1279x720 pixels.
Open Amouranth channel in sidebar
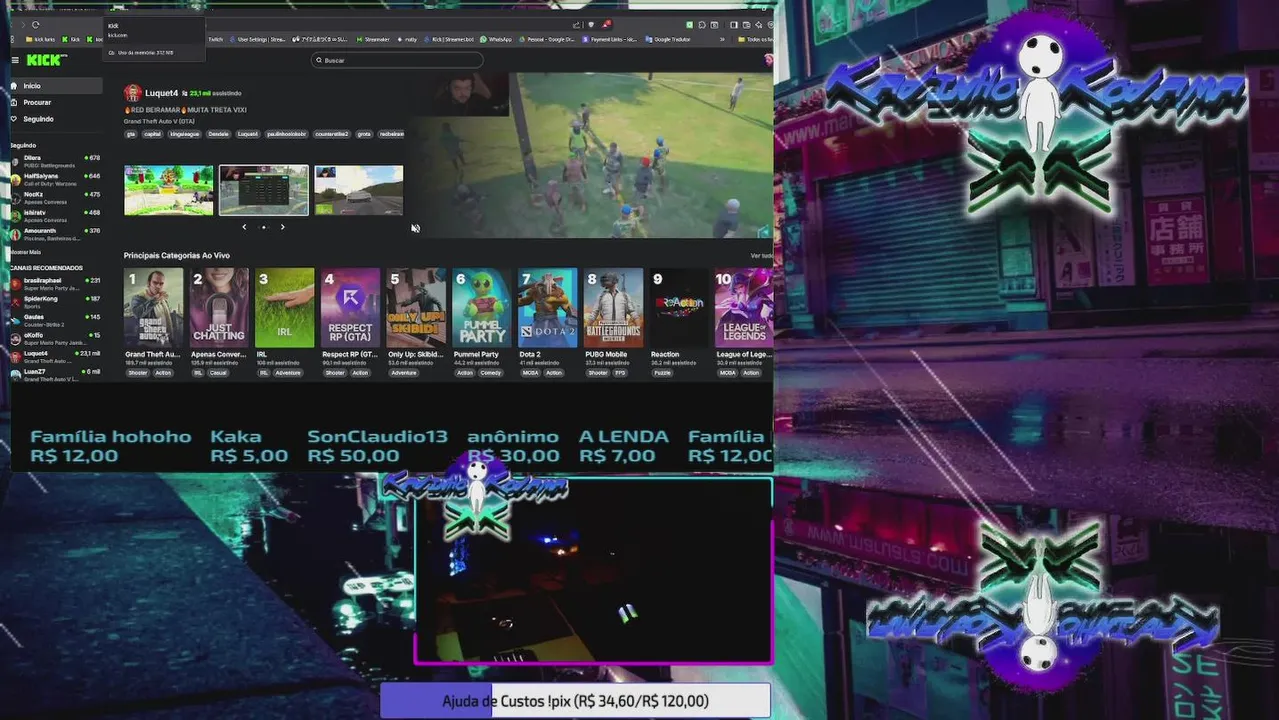(x=56, y=233)
